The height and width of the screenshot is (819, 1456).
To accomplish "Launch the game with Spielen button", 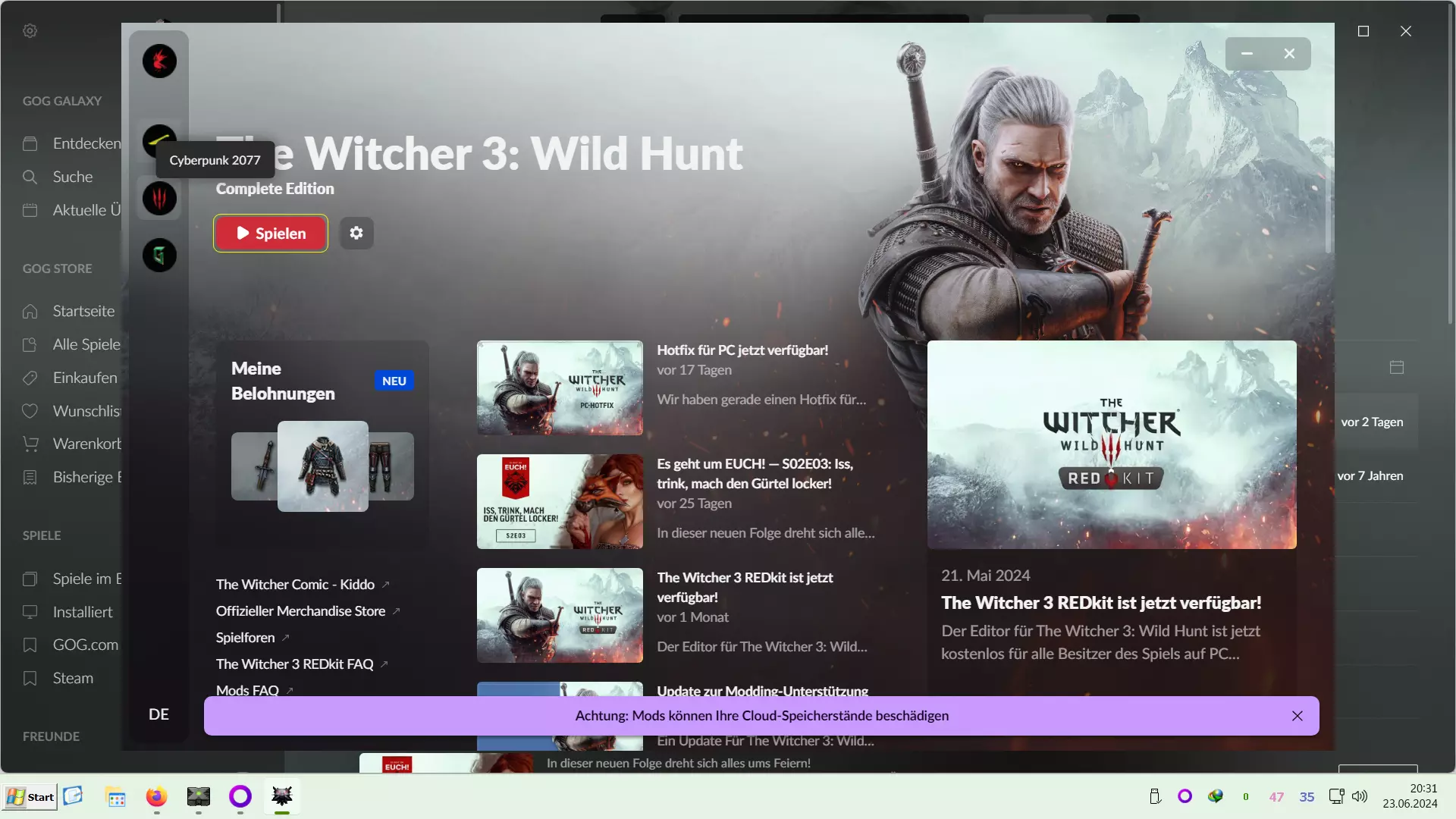I will [x=271, y=234].
